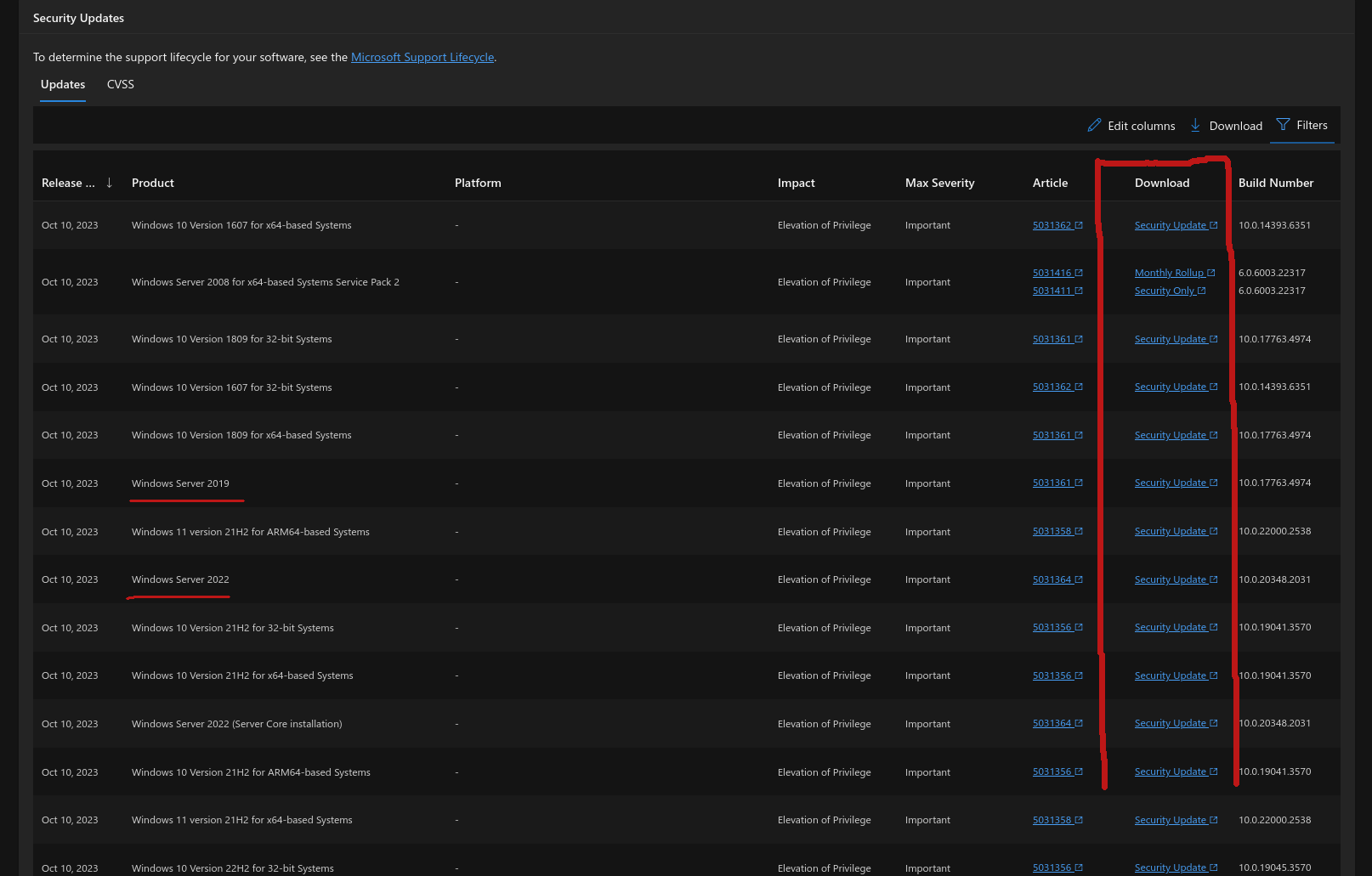Click the Download arrow icon in toolbar

tap(1195, 125)
